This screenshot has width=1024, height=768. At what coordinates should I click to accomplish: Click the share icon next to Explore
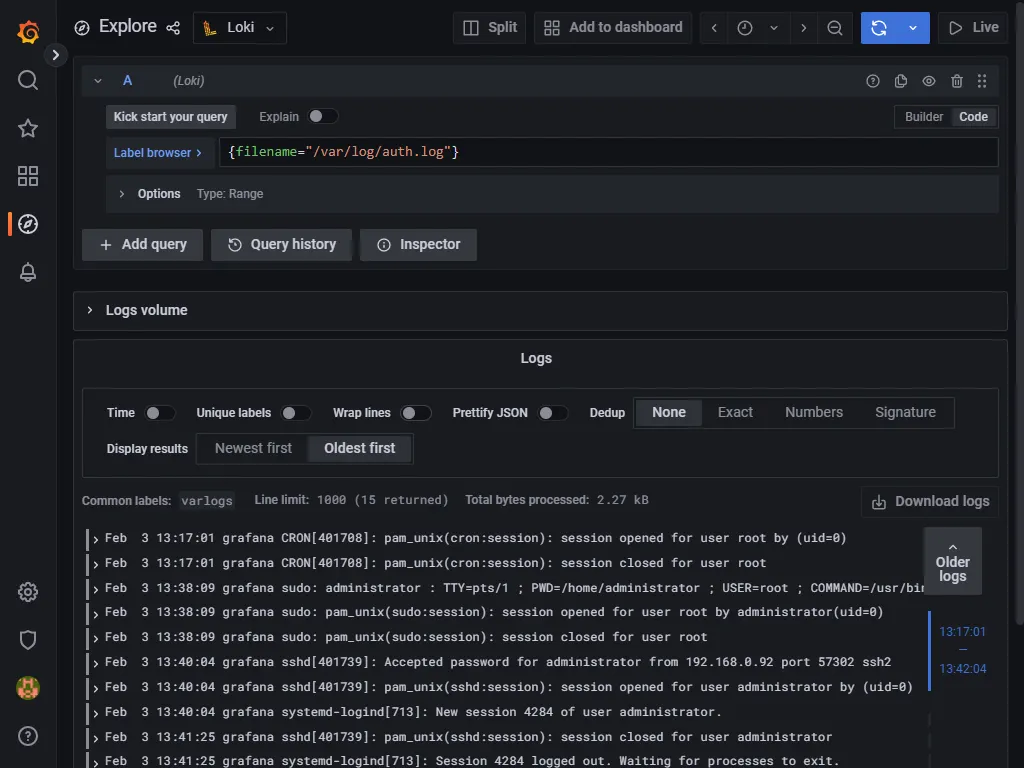tap(173, 27)
